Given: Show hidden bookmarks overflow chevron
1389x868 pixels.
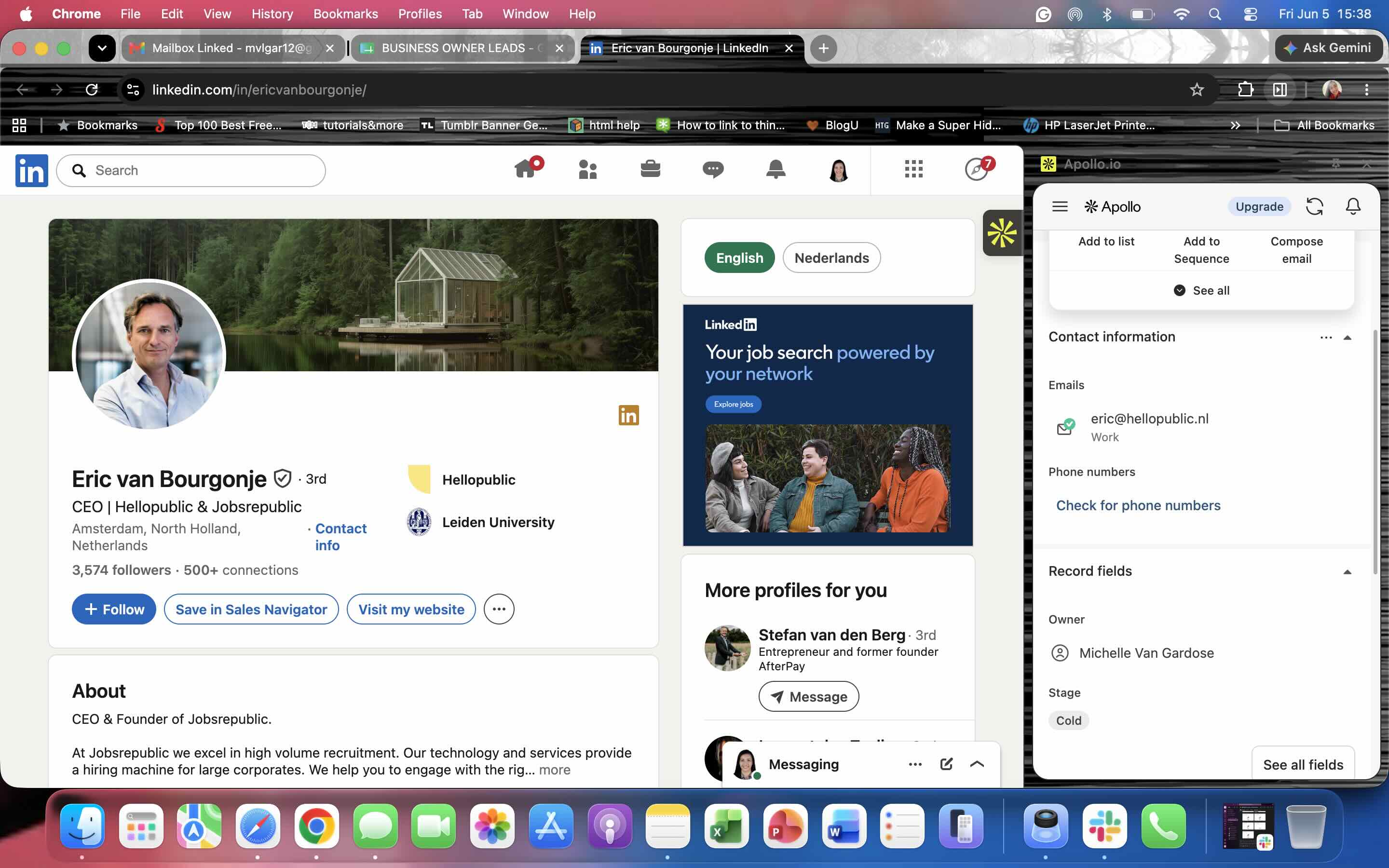Looking at the screenshot, I should pos(1235,125).
